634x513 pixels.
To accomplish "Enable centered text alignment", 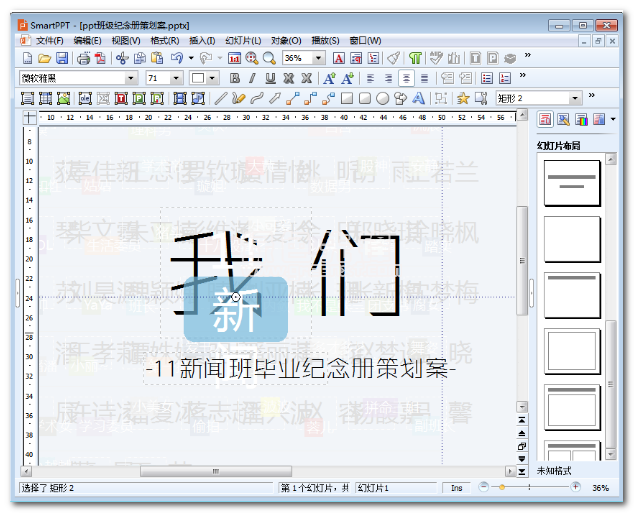I will click(x=406, y=78).
